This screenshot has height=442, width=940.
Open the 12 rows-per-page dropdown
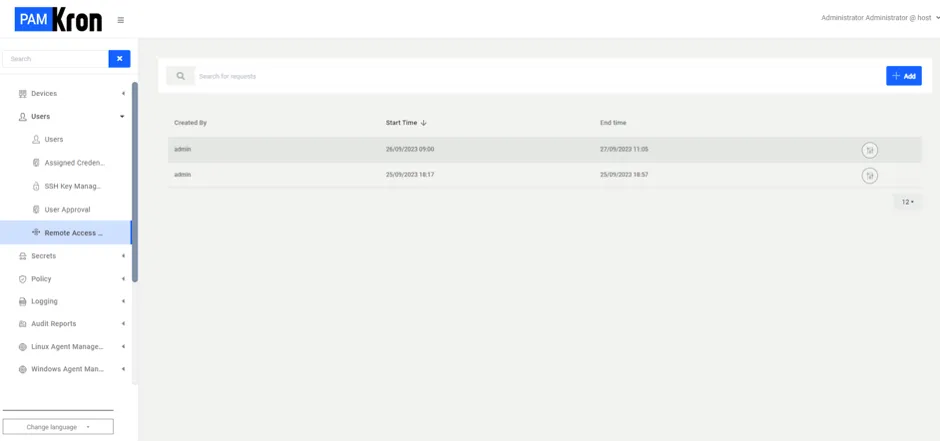pyautogui.click(x=908, y=202)
